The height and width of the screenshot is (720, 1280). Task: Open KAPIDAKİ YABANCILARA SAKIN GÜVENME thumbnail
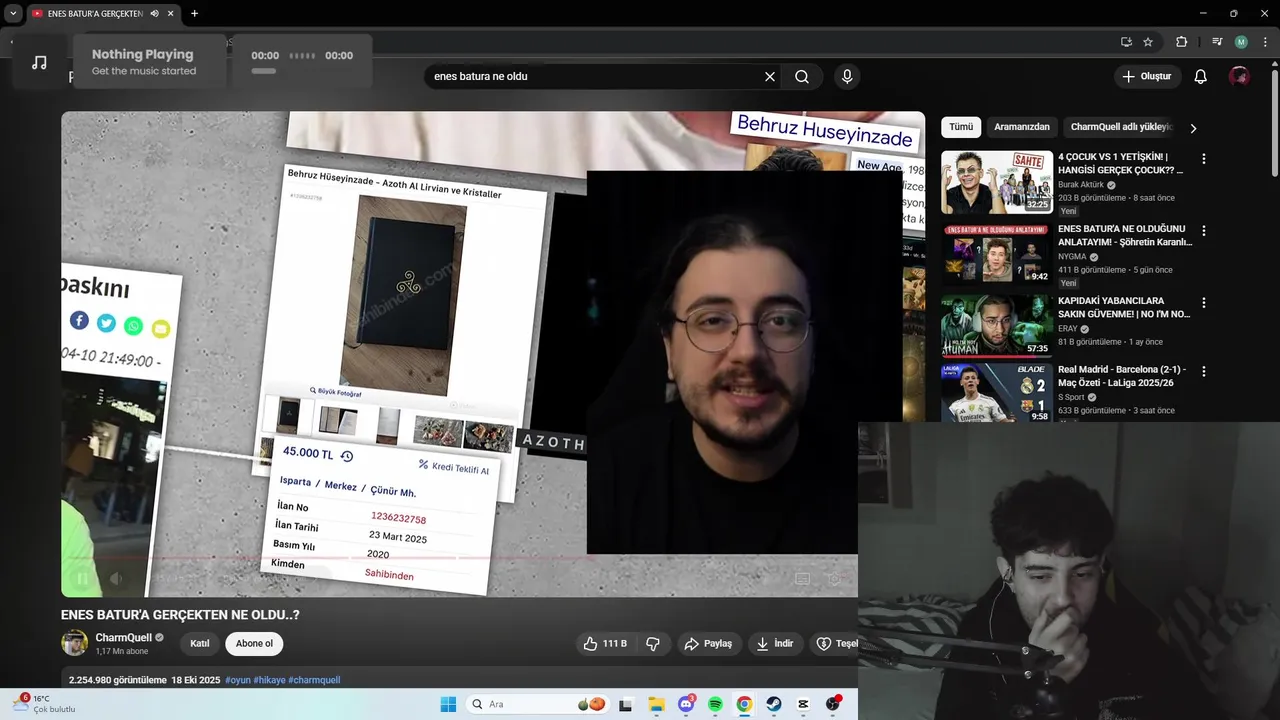997,326
